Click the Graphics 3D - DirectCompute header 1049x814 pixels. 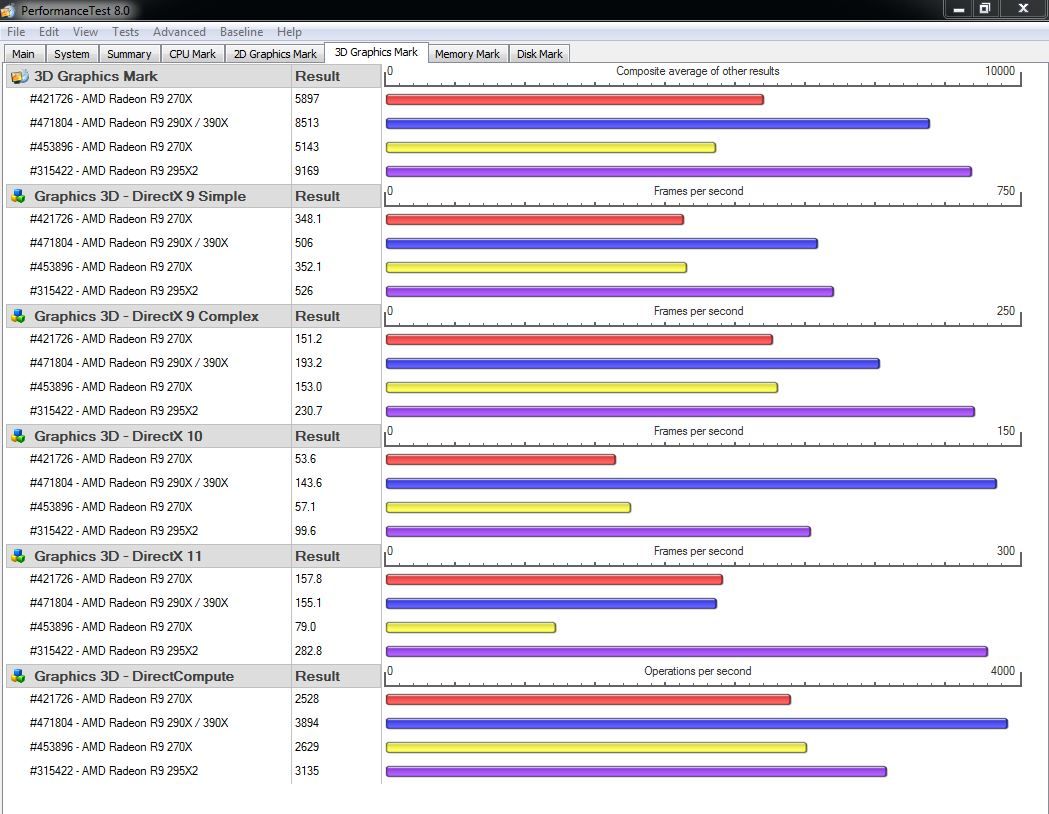pos(149,676)
